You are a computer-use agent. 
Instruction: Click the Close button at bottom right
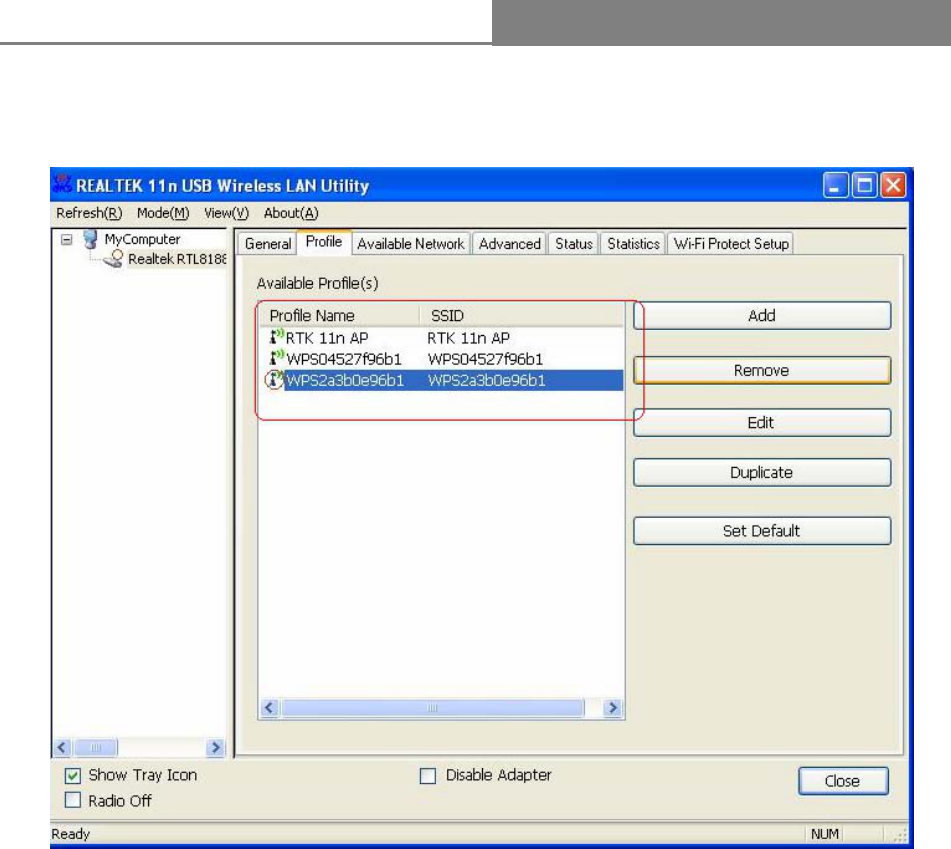click(843, 781)
